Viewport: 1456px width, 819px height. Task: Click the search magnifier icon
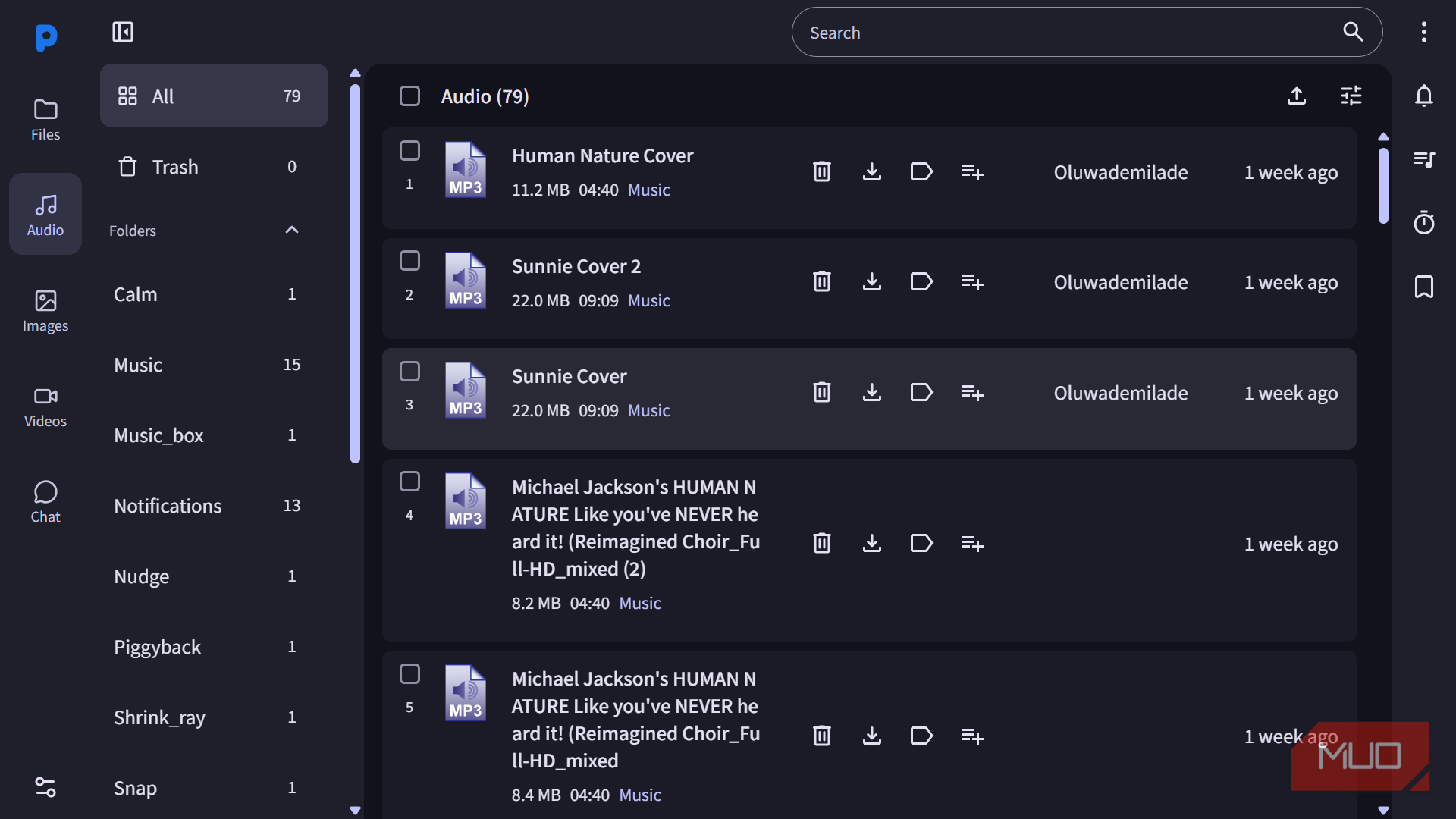[x=1354, y=32]
